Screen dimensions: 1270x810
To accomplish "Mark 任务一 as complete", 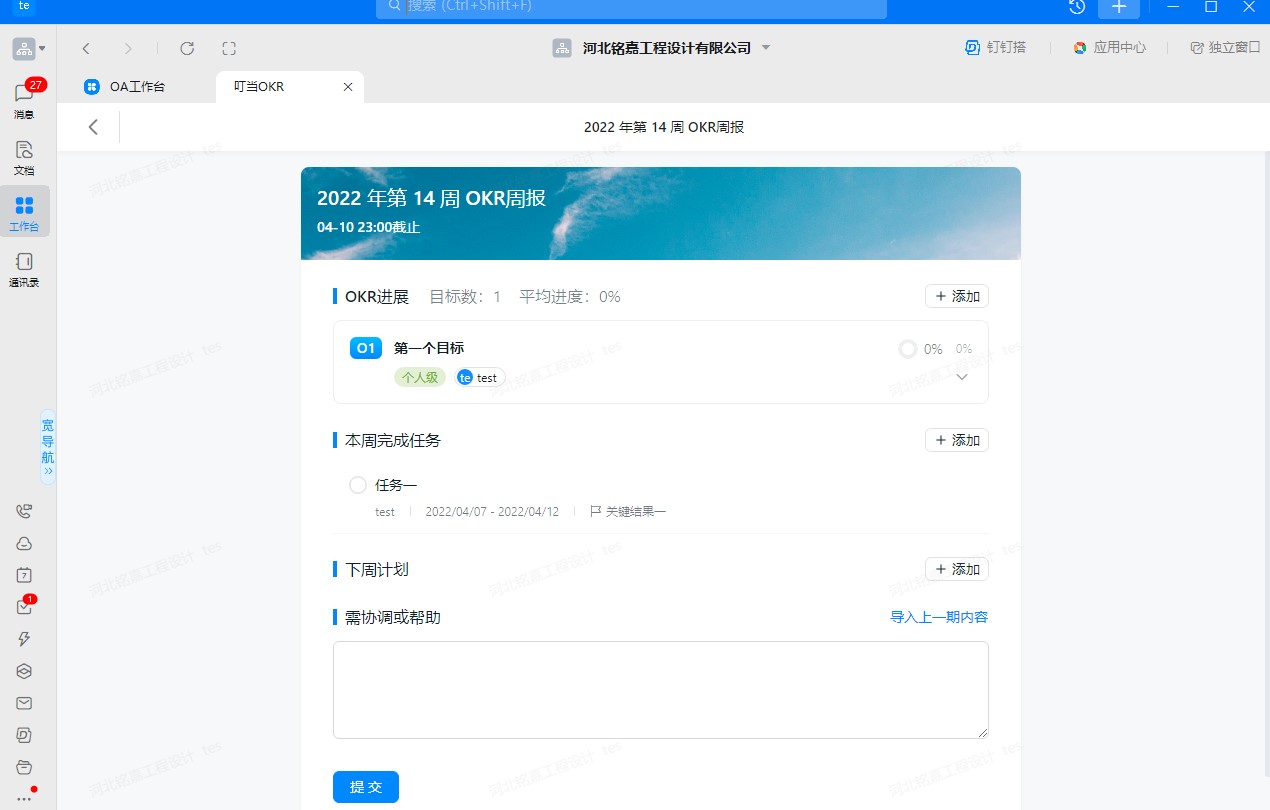I will (x=358, y=485).
